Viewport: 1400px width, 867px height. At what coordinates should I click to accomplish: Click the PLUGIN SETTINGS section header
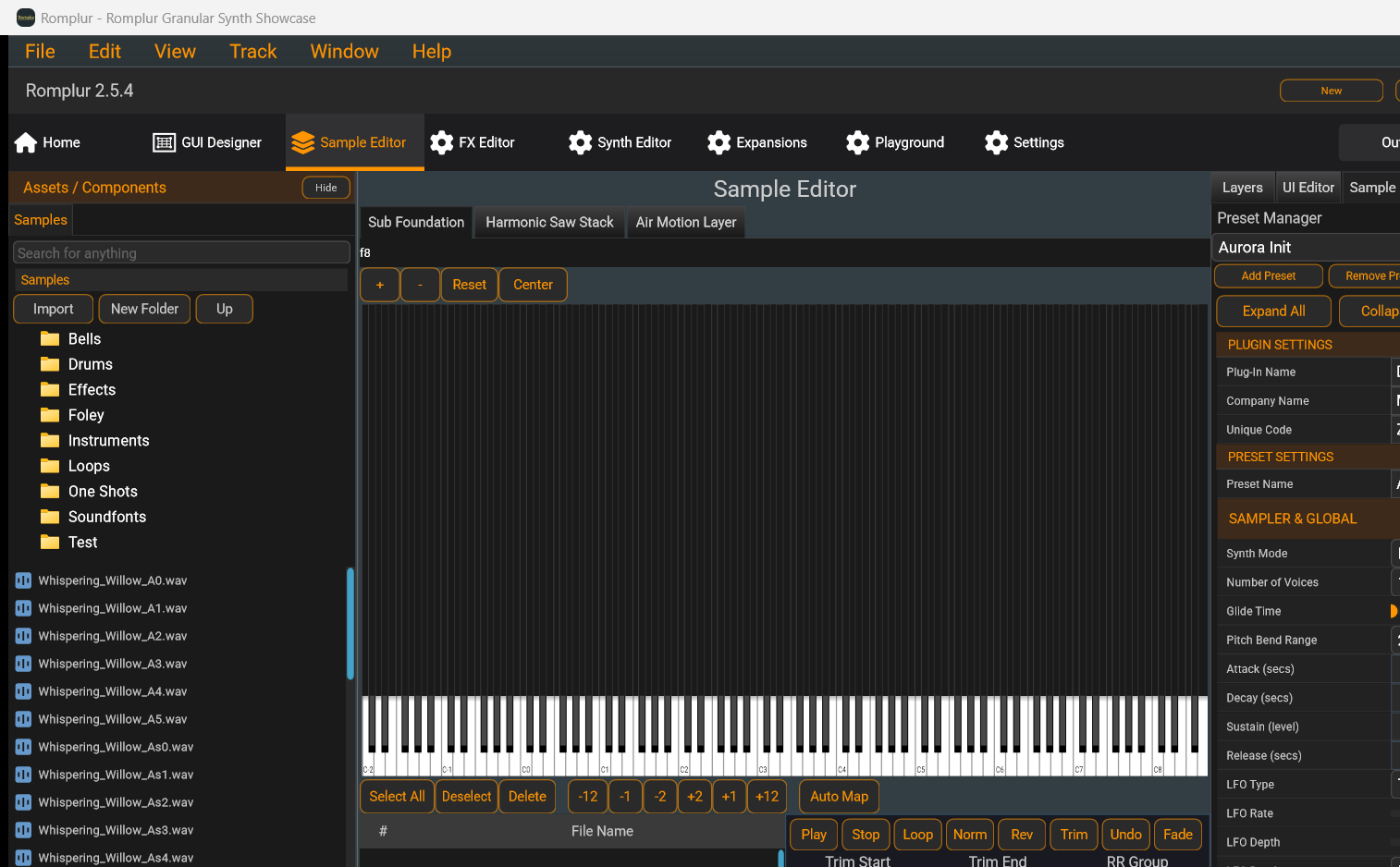1308,345
